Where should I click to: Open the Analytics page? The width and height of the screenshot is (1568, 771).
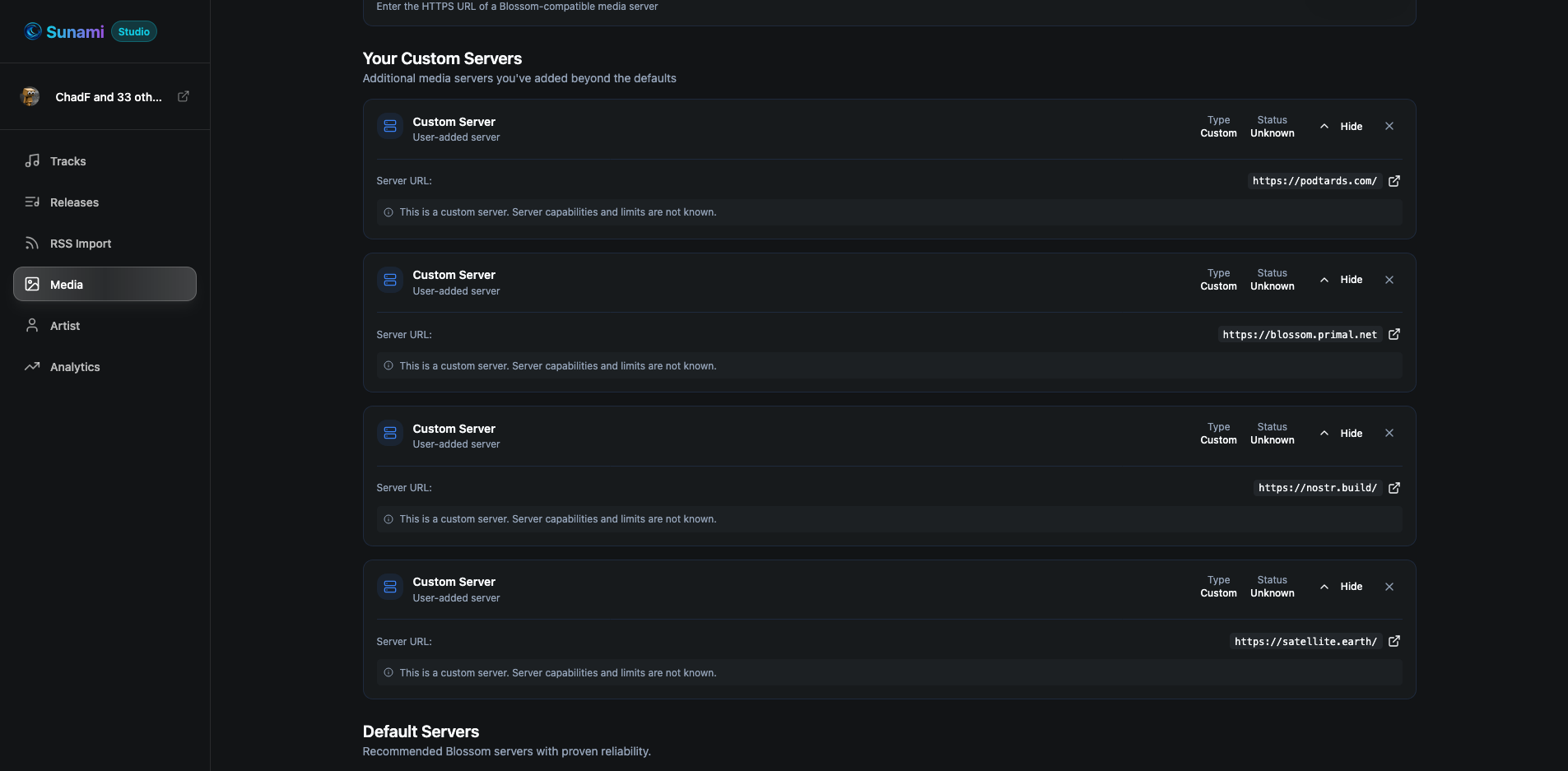click(x=75, y=367)
